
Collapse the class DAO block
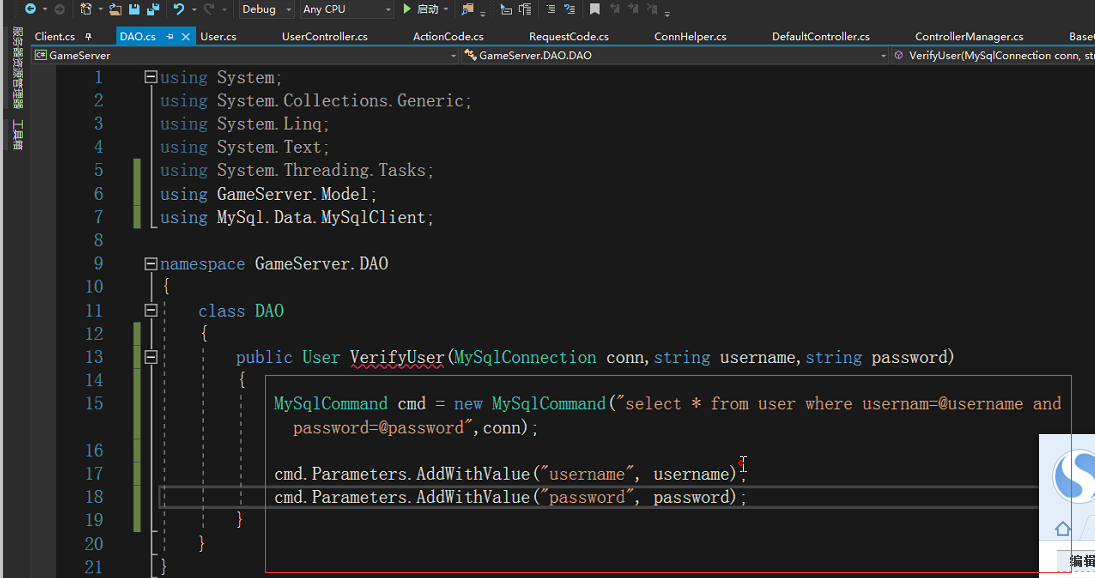tap(151, 310)
